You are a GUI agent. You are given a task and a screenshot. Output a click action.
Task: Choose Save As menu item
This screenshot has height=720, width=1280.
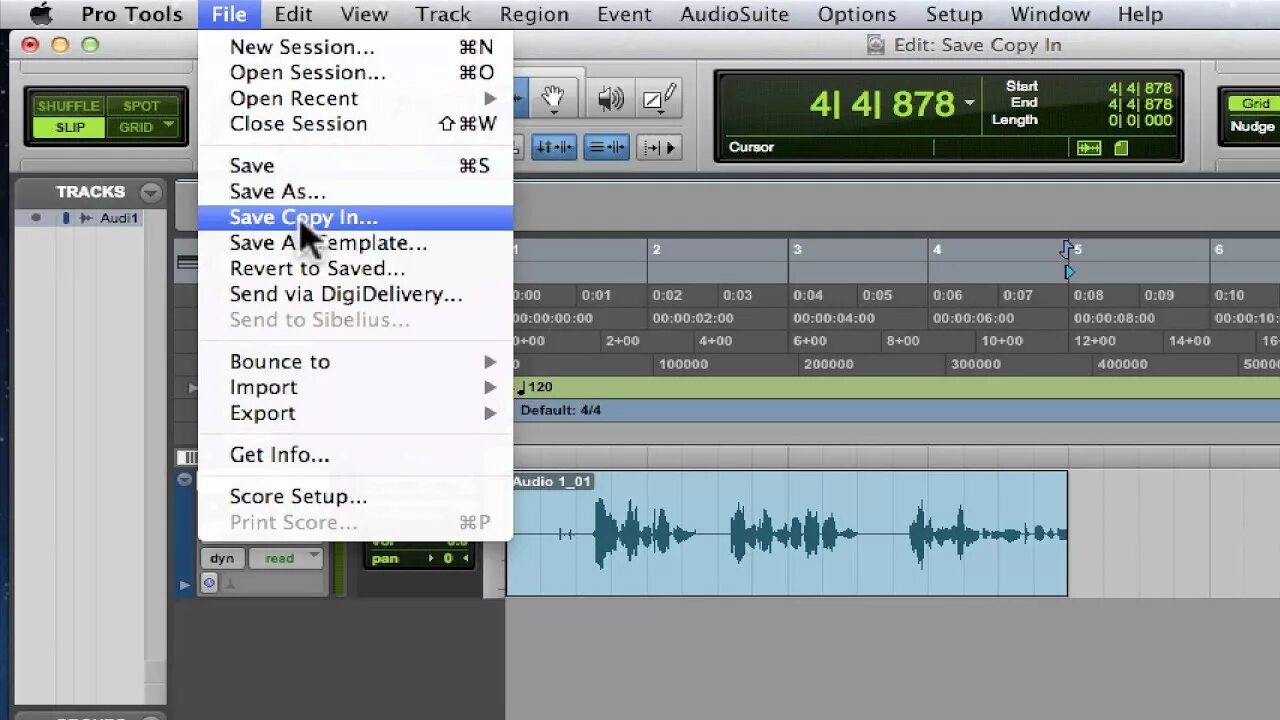pos(355,192)
